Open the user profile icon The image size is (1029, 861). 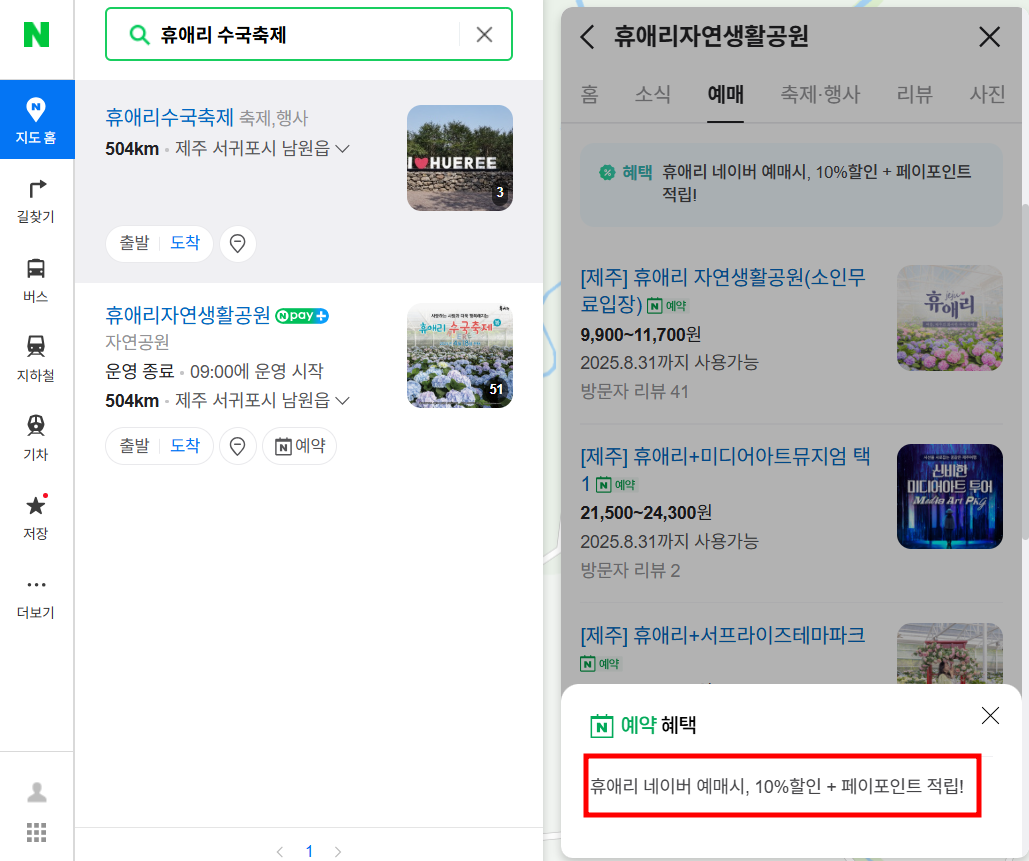click(x=37, y=793)
